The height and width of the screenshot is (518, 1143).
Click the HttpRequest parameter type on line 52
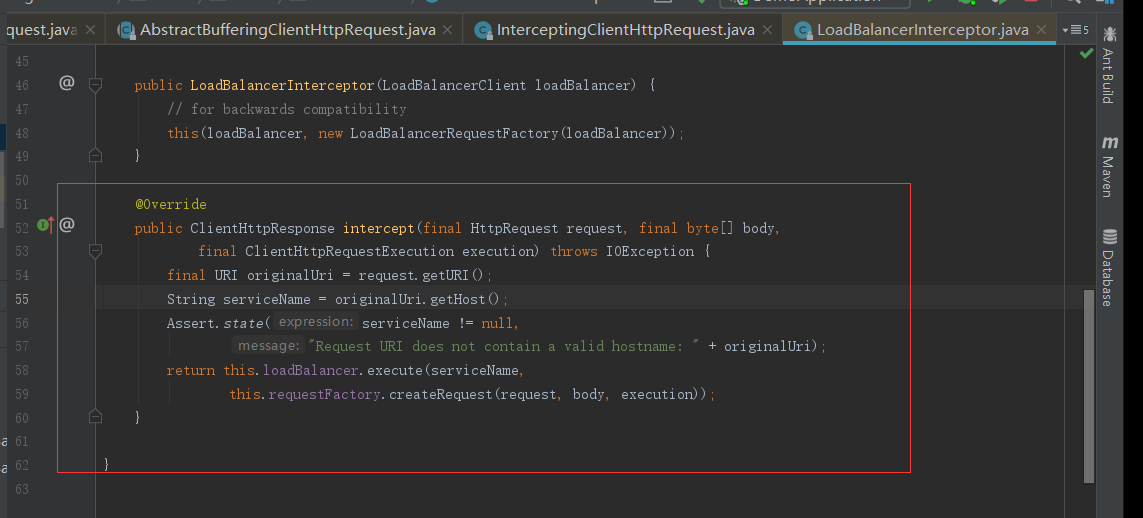(514, 228)
